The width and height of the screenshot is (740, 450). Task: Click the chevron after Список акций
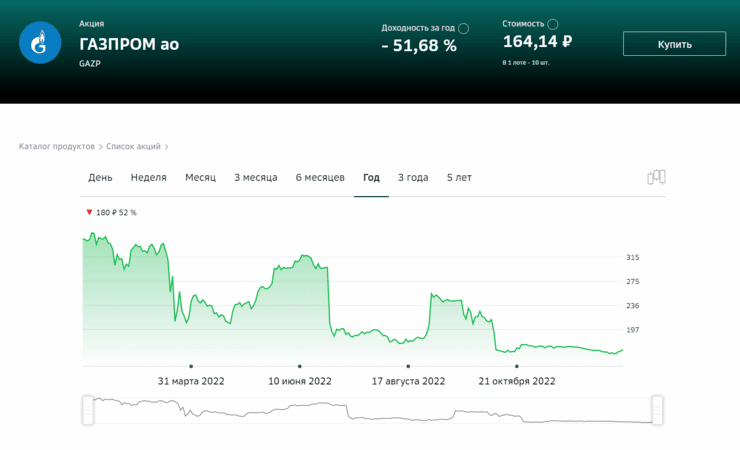tap(166, 147)
